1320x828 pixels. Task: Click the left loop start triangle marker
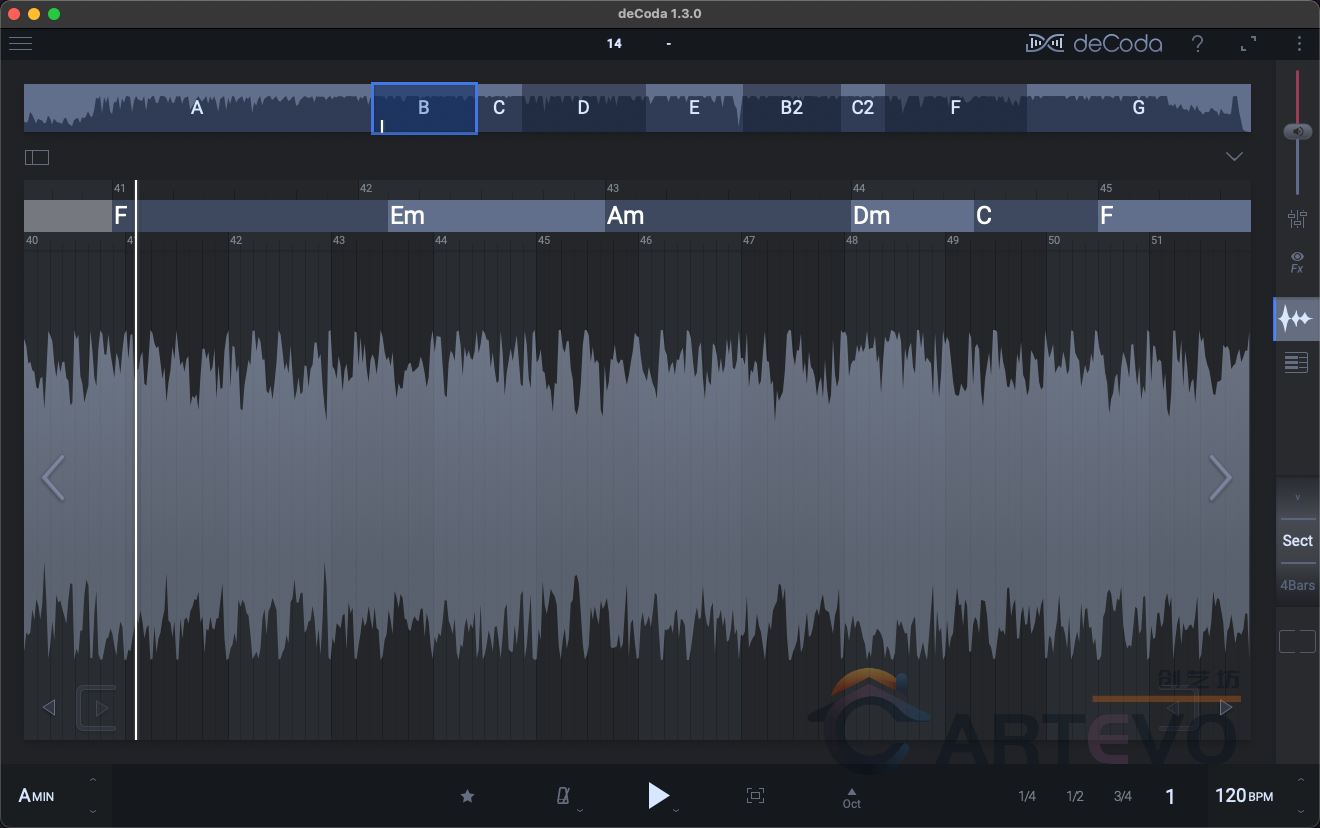[48, 708]
